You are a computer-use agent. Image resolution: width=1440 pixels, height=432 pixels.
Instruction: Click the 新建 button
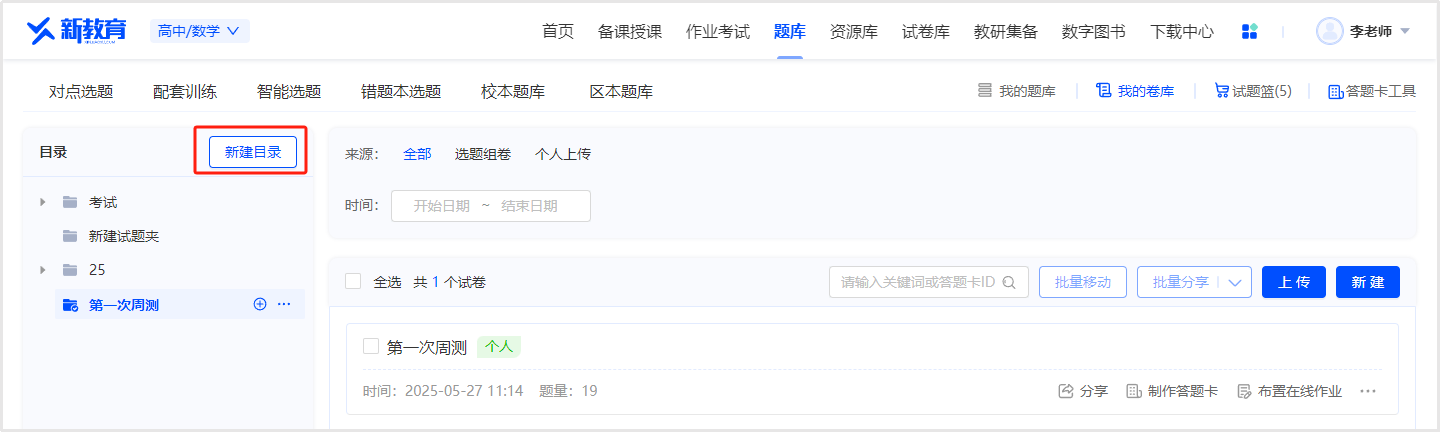coord(1368,282)
